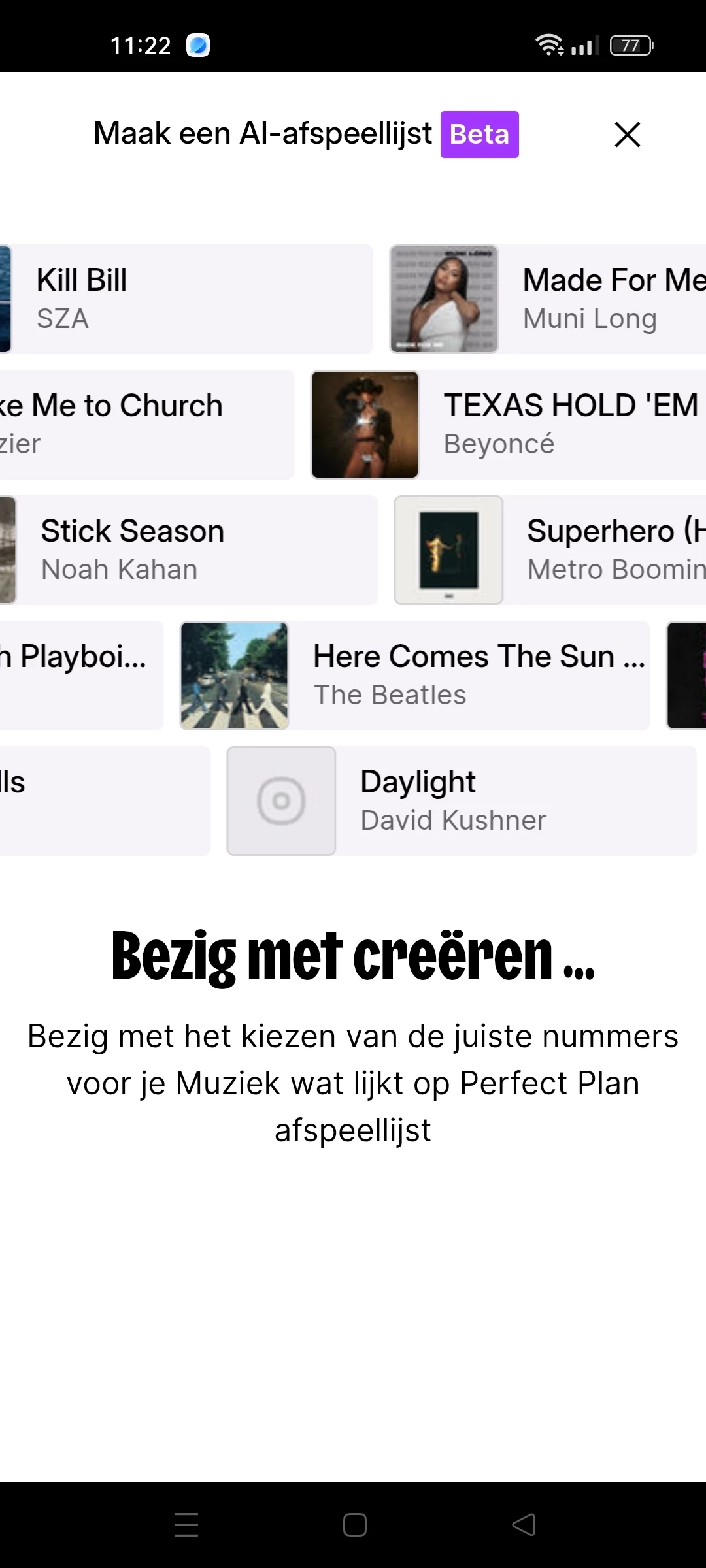
Task: Open TEXAS HOLD 'EM cover art
Action: coord(365,425)
